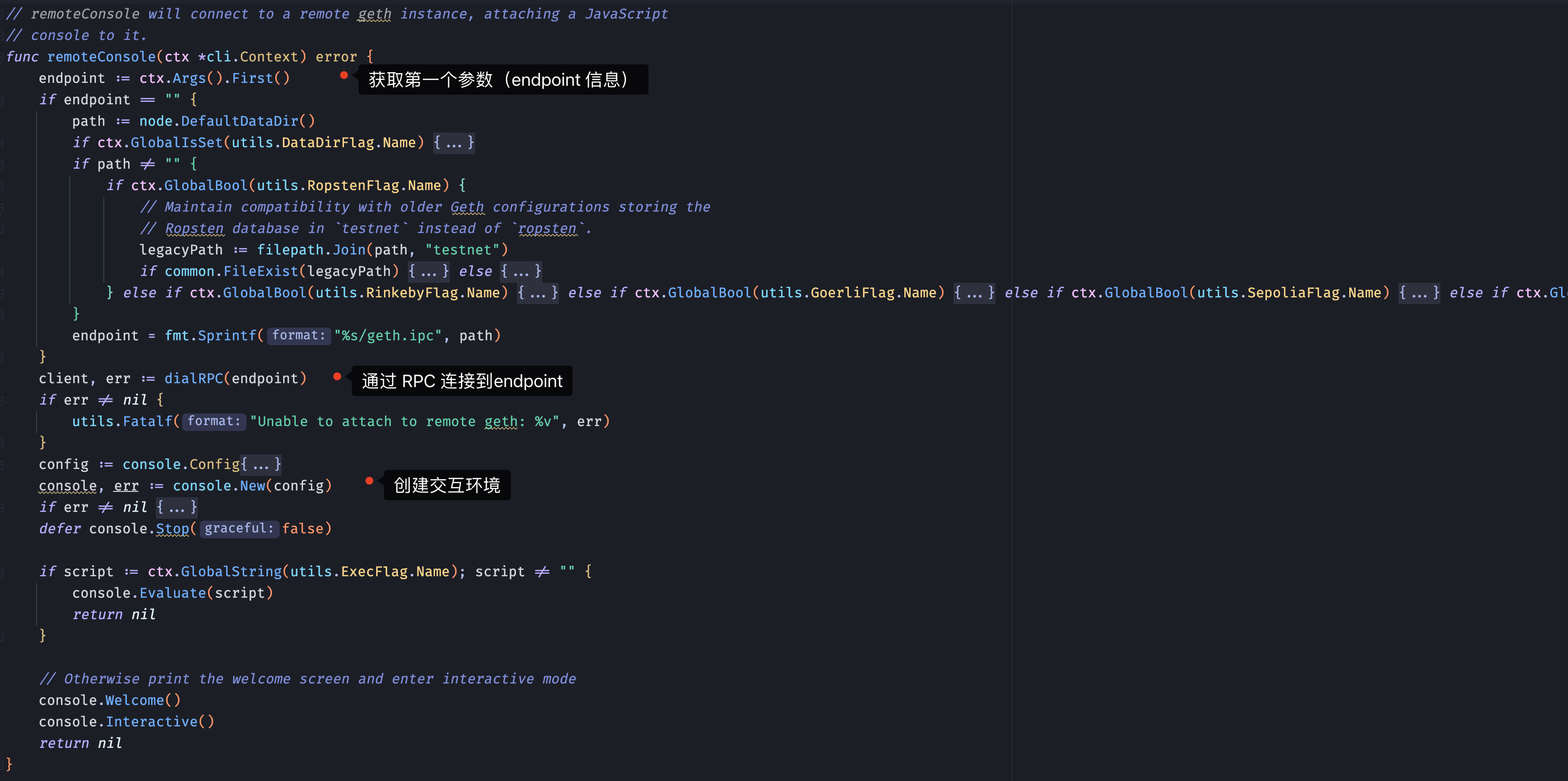The image size is (1568, 781).
Task: Click format: hint in Sprintf call
Action: [x=299, y=336]
